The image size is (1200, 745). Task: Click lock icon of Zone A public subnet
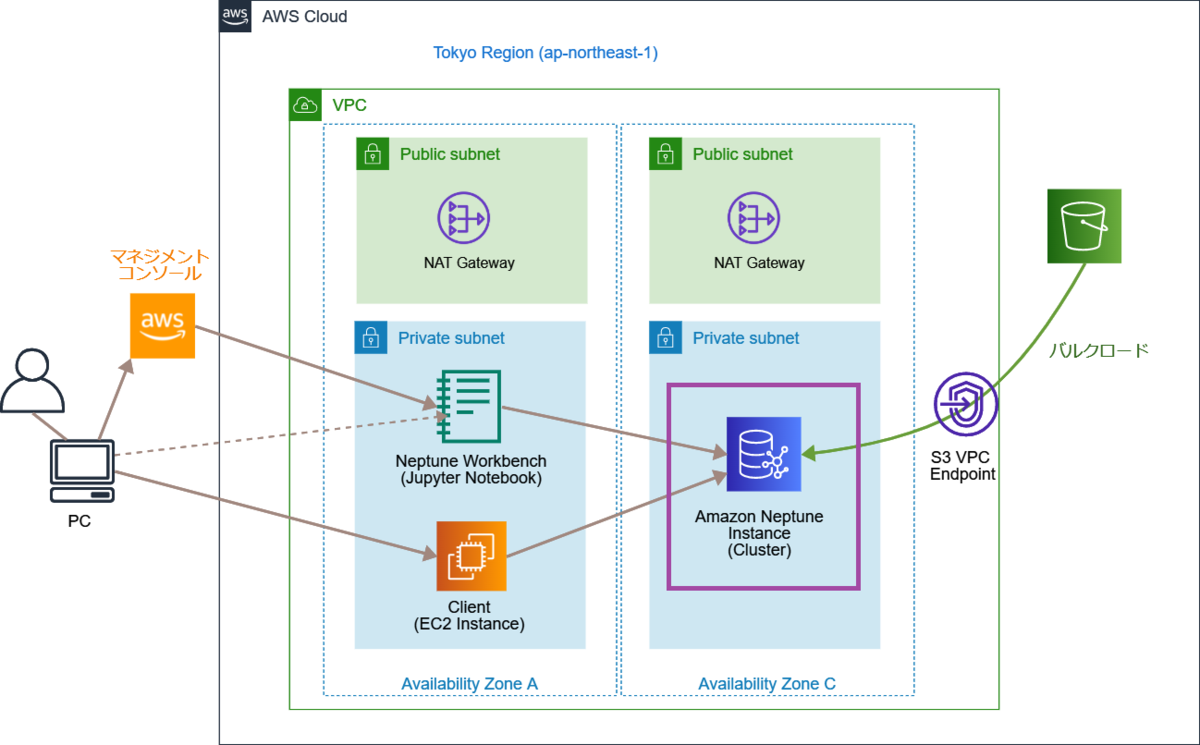coord(372,154)
